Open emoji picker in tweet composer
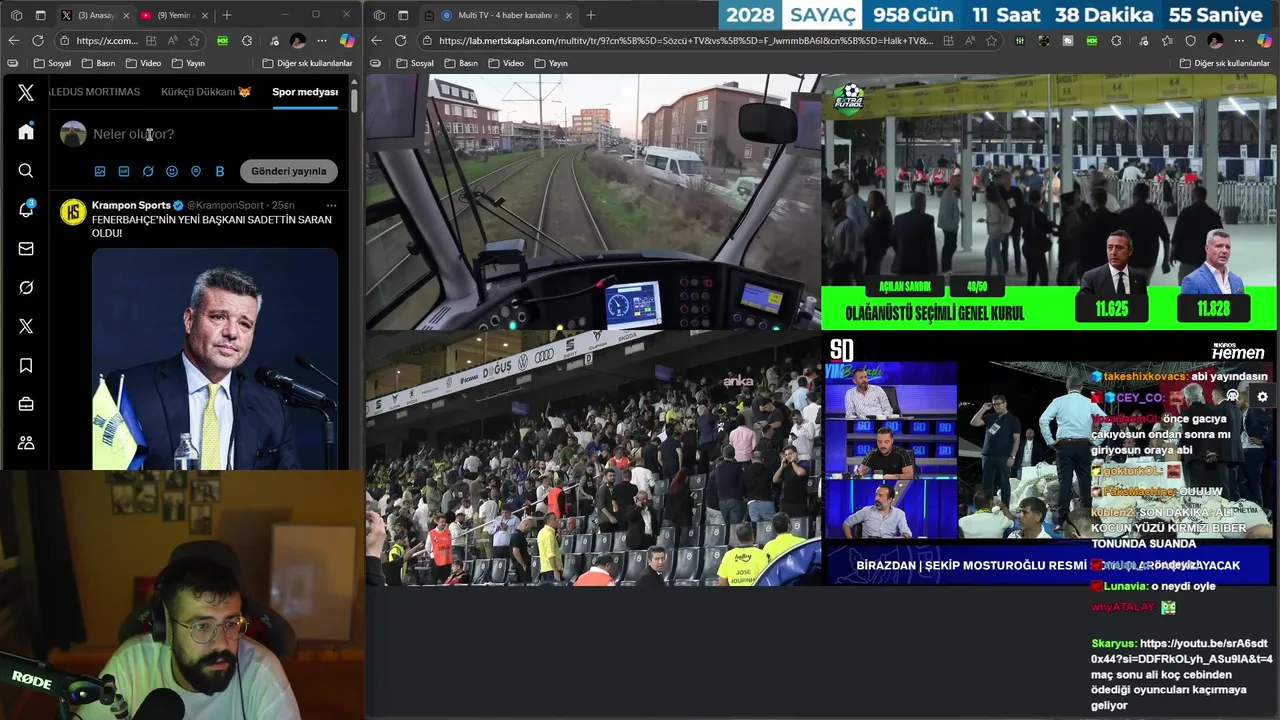The width and height of the screenshot is (1280, 720). (172, 171)
